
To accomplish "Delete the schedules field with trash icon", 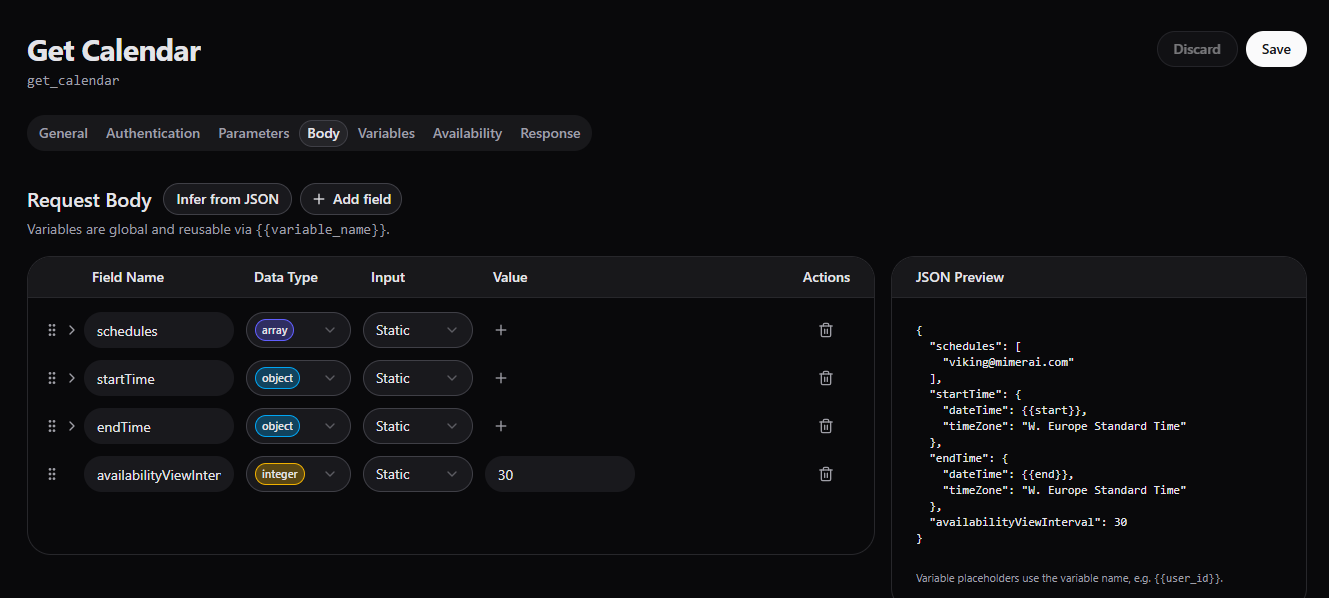I will point(826,330).
